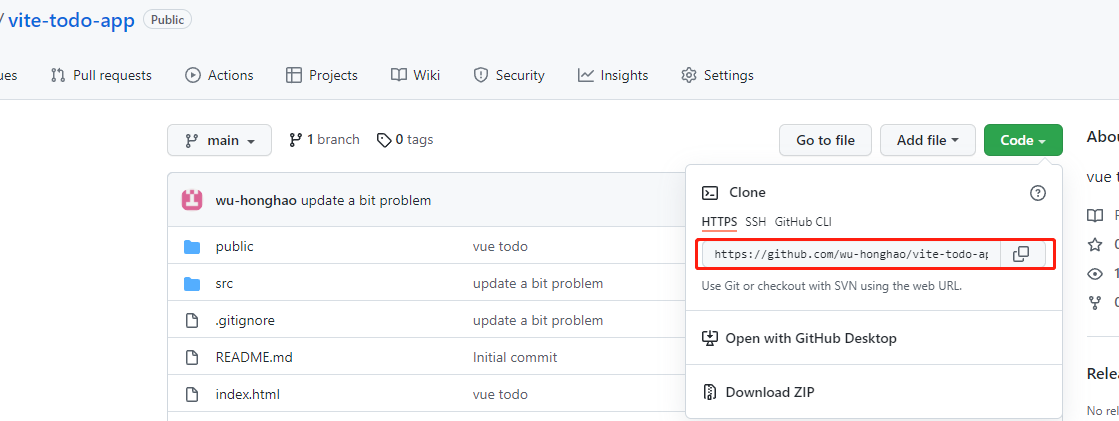
Task: View the 0 tags link
Action: [x=405, y=140]
